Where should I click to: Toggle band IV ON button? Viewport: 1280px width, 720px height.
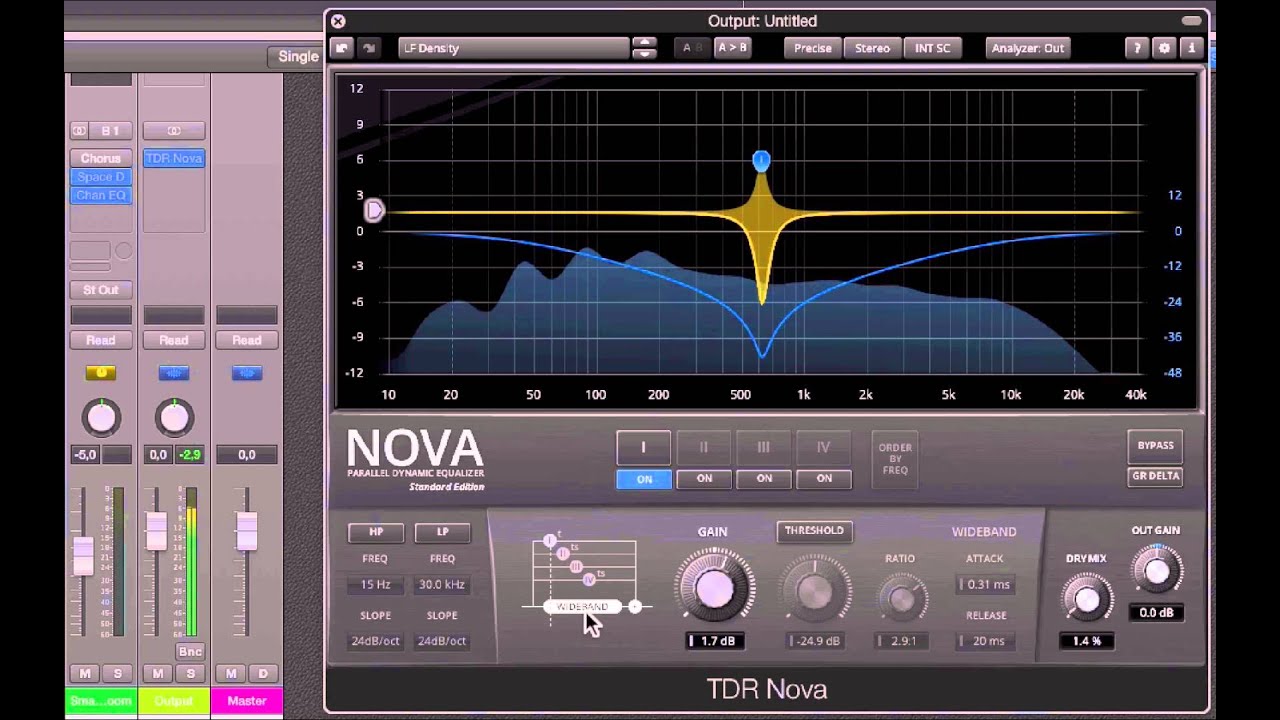click(824, 479)
